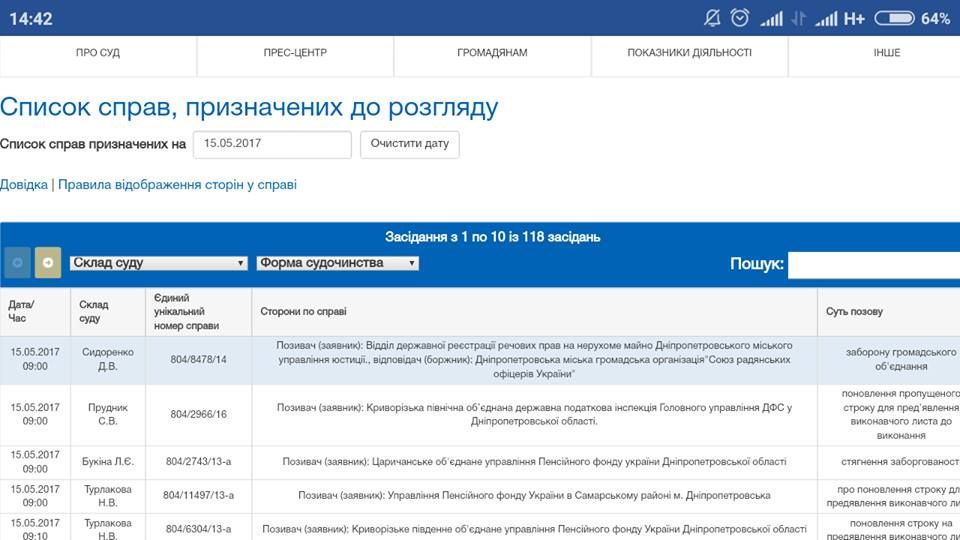960x540 pixels.
Task: Click the Список справ, призначених до розгляду heading
Action: coord(249,108)
